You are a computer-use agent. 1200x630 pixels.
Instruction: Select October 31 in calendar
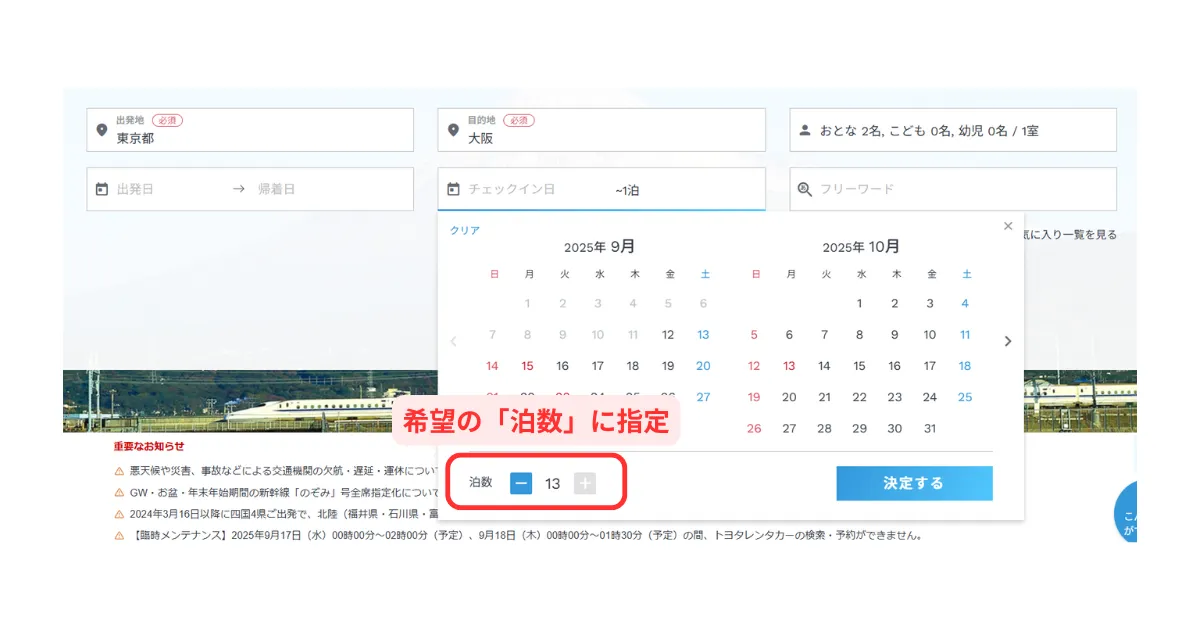pos(930,428)
